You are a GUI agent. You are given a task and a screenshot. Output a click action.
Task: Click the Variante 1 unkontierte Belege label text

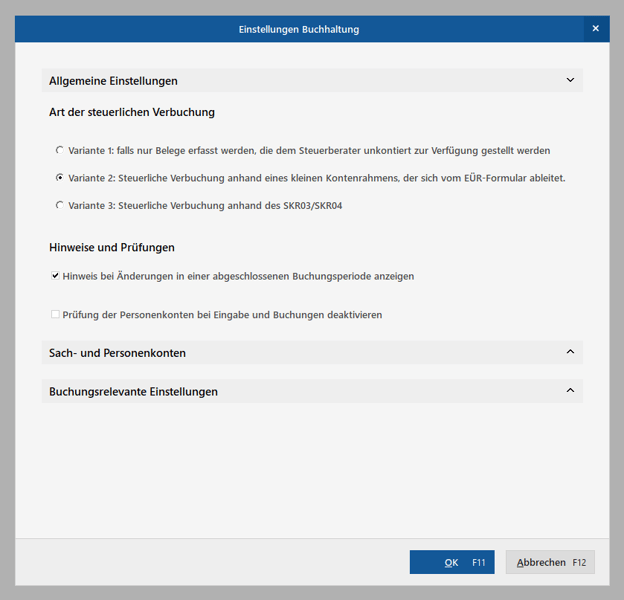(x=309, y=151)
